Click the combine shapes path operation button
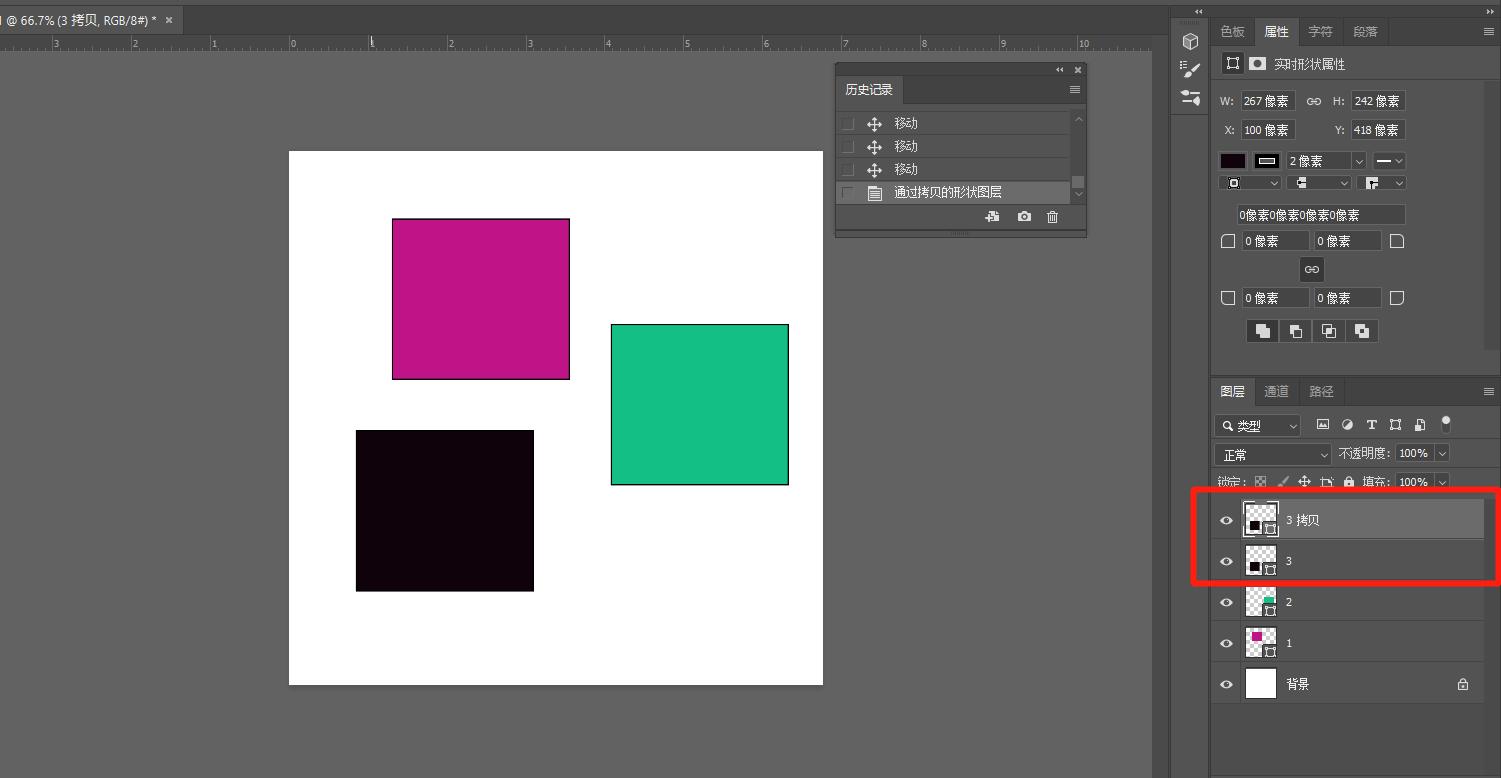Image resolution: width=1501 pixels, height=778 pixels. (1263, 331)
